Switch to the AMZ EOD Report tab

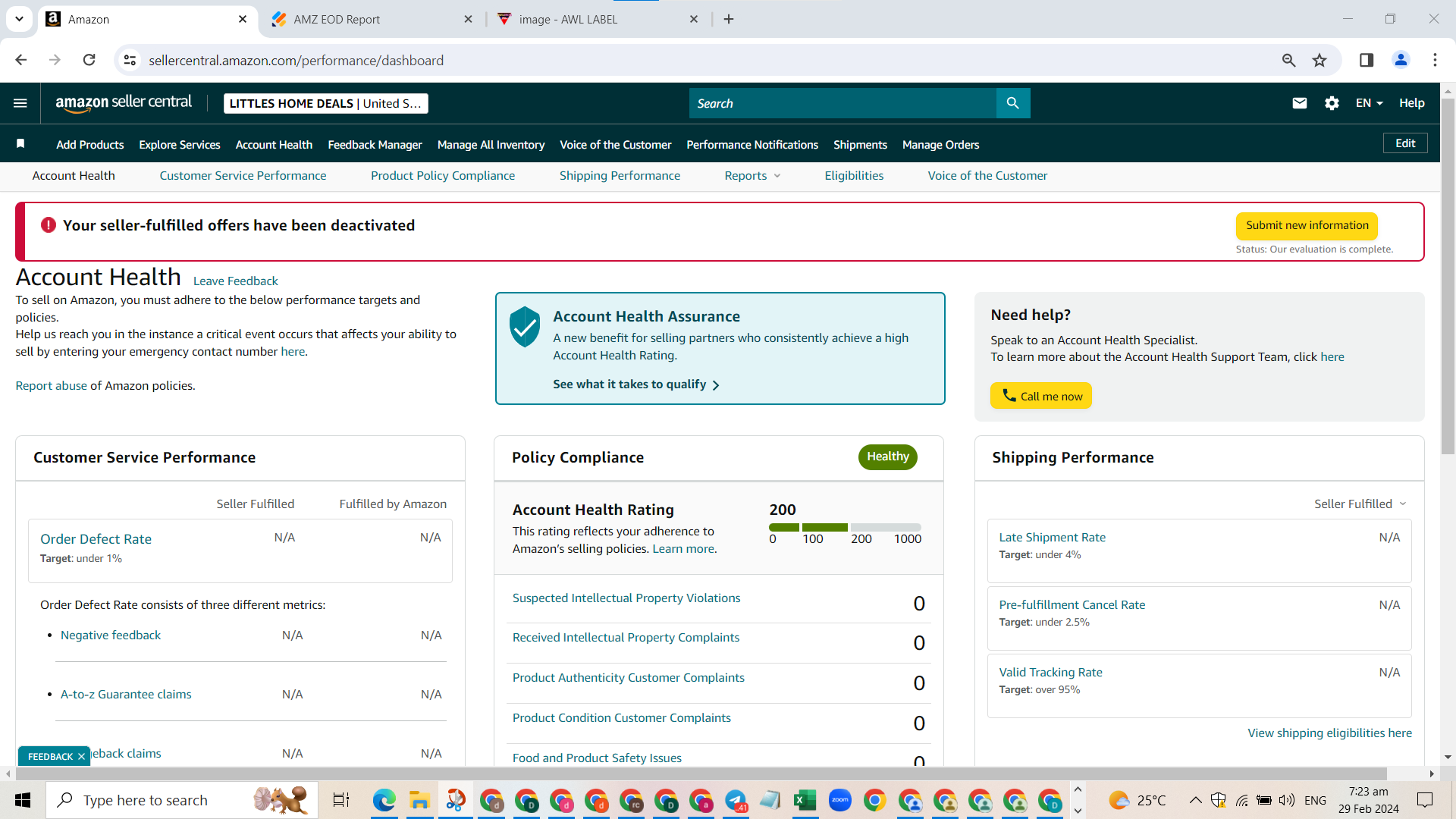372,19
